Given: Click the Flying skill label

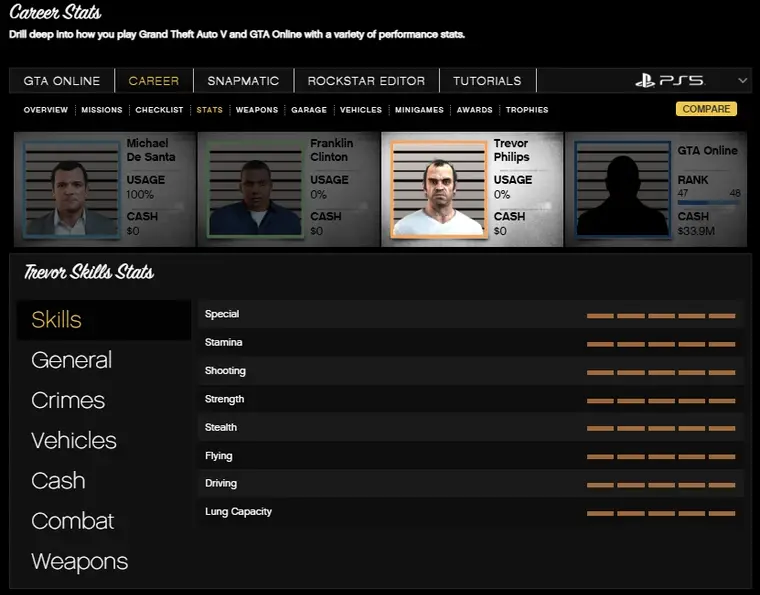Looking at the screenshot, I should coord(219,455).
